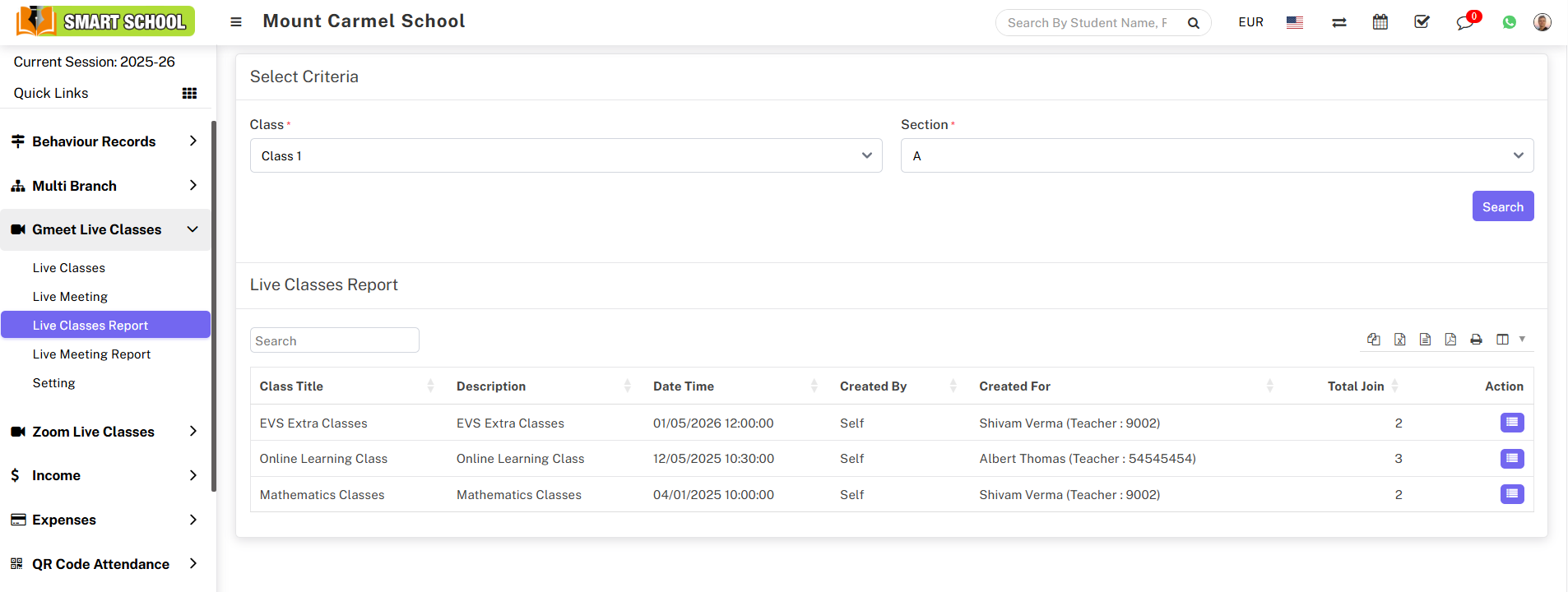
Task: Open the Class dropdown
Action: [x=566, y=155]
